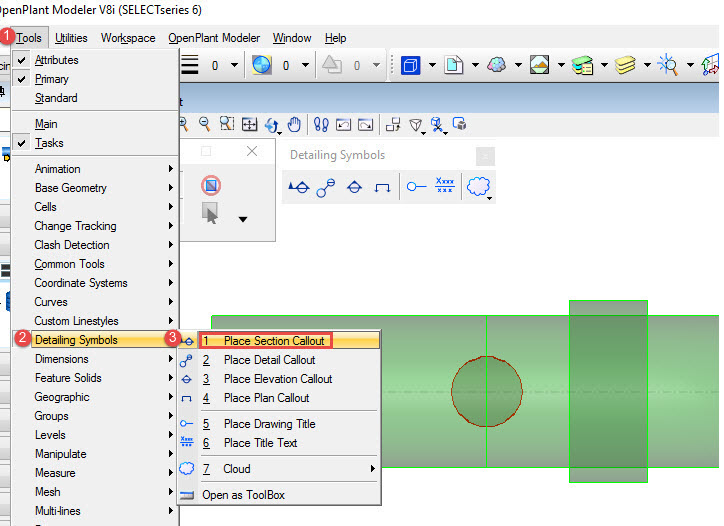Viewport: 724px width, 526px height.
Task: Open the line weight dropdown
Action: coord(235,65)
